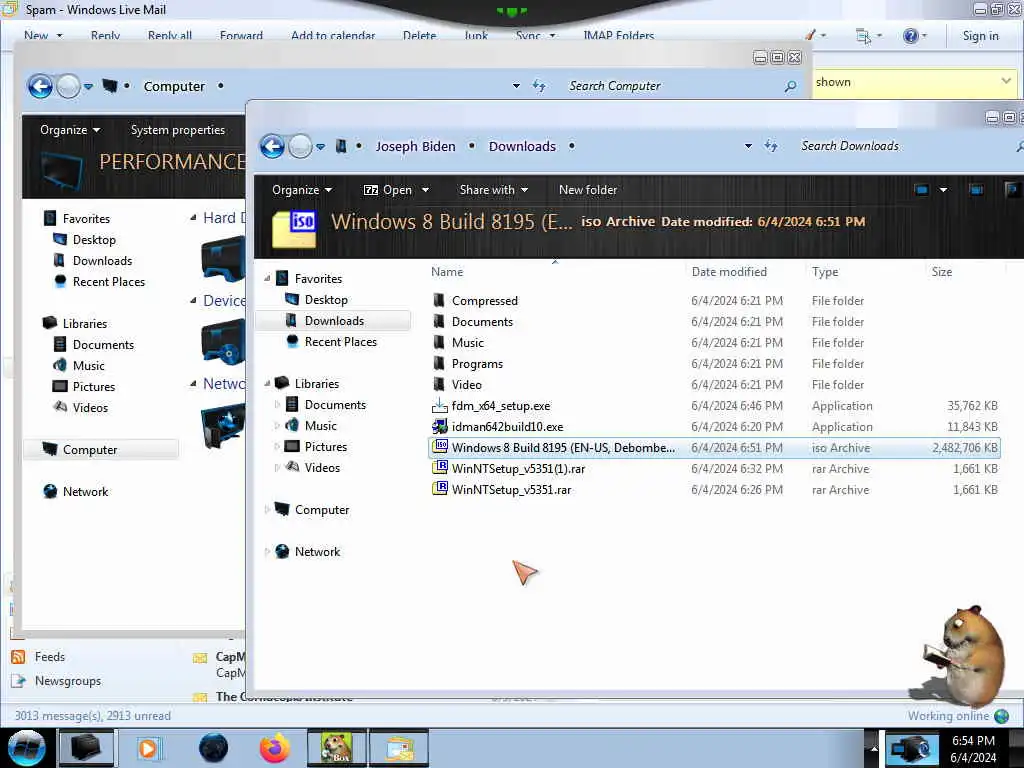Viewport: 1024px width, 768px height.
Task: Select the idman642build10.exe icon
Action: [x=440, y=426]
